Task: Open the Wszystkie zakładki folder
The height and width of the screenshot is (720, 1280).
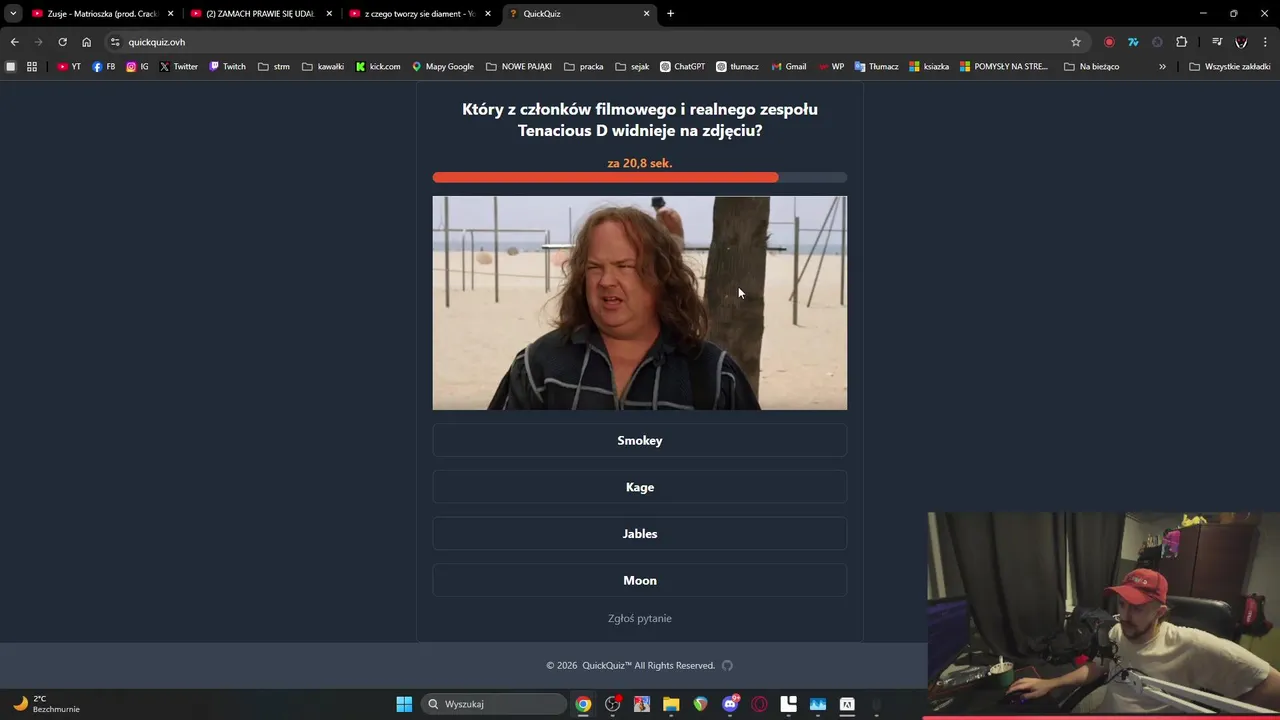Action: (1229, 67)
